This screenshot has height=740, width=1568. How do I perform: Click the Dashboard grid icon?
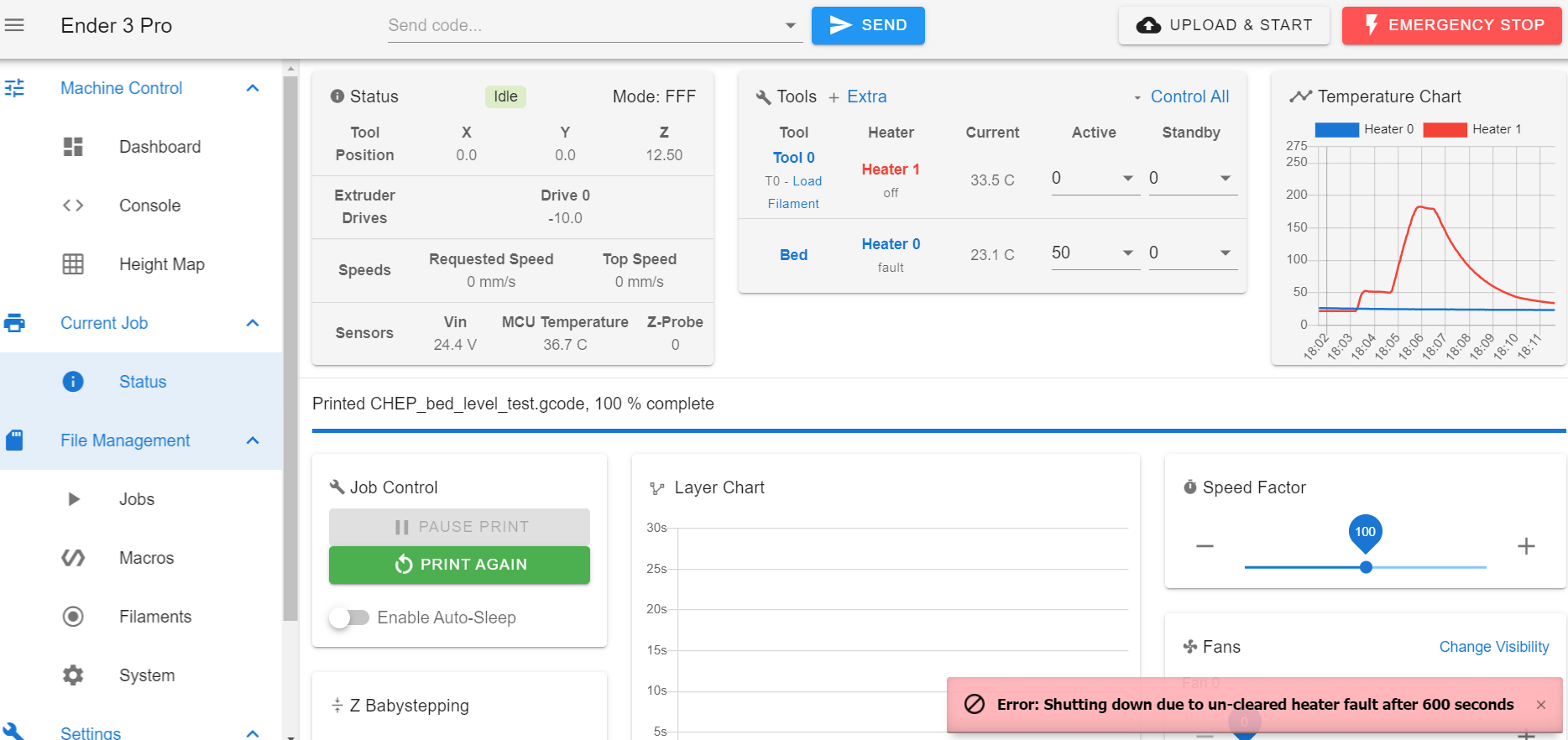pyautogui.click(x=73, y=147)
